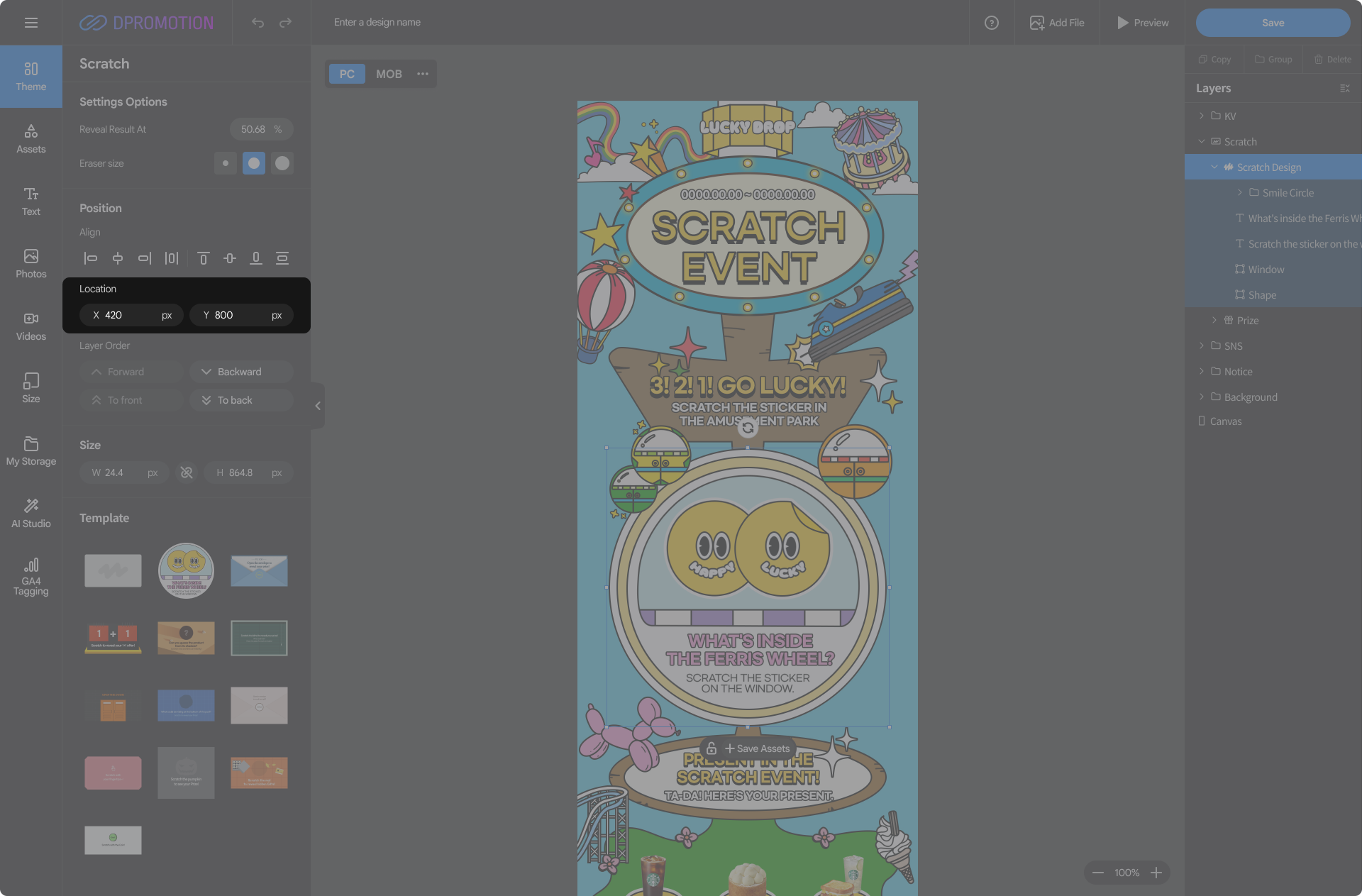Select the largest eraser size
This screenshot has width=1362, height=896.
pyautogui.click(x=282, y=163)
